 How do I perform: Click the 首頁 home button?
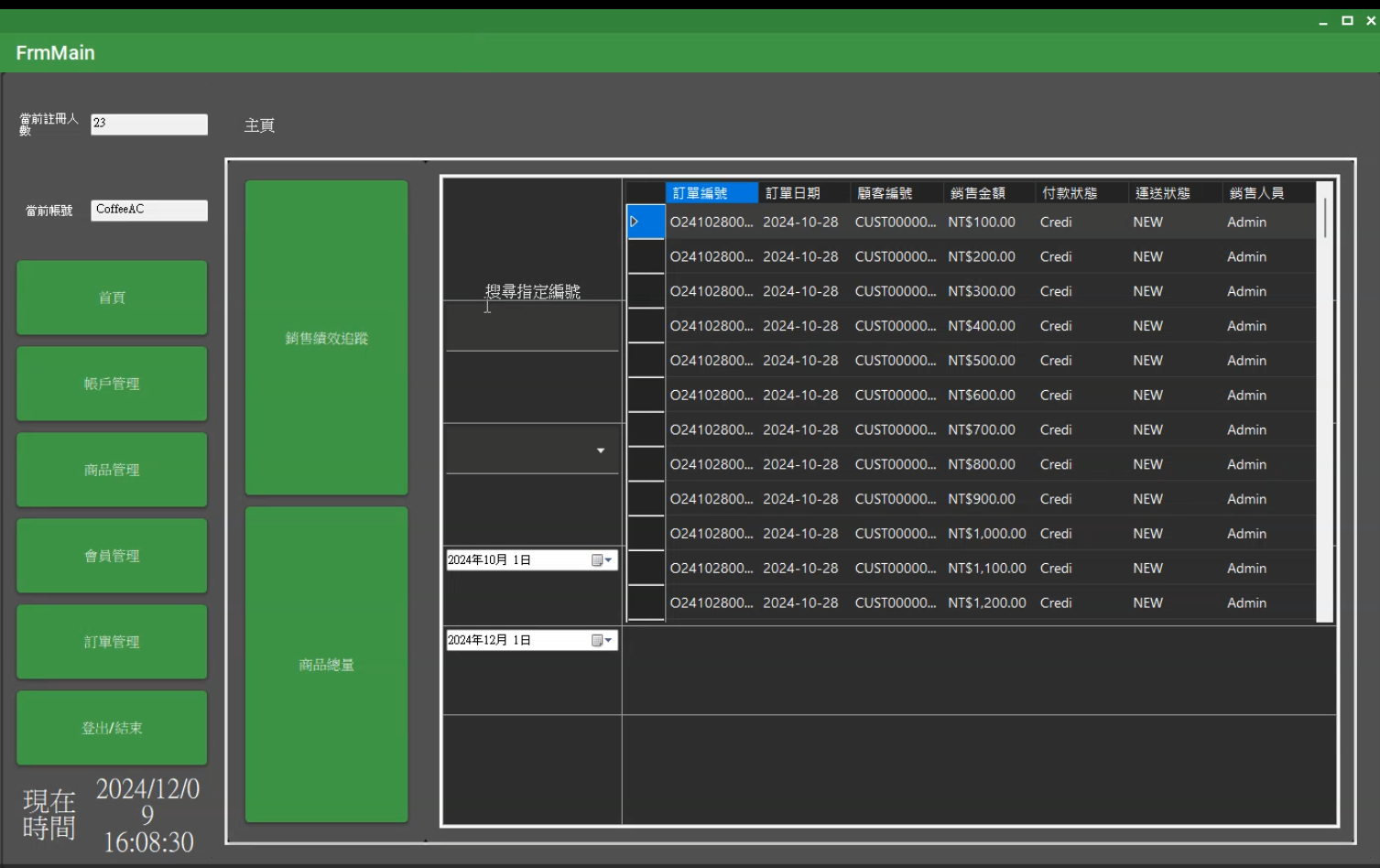coord(112,298)
